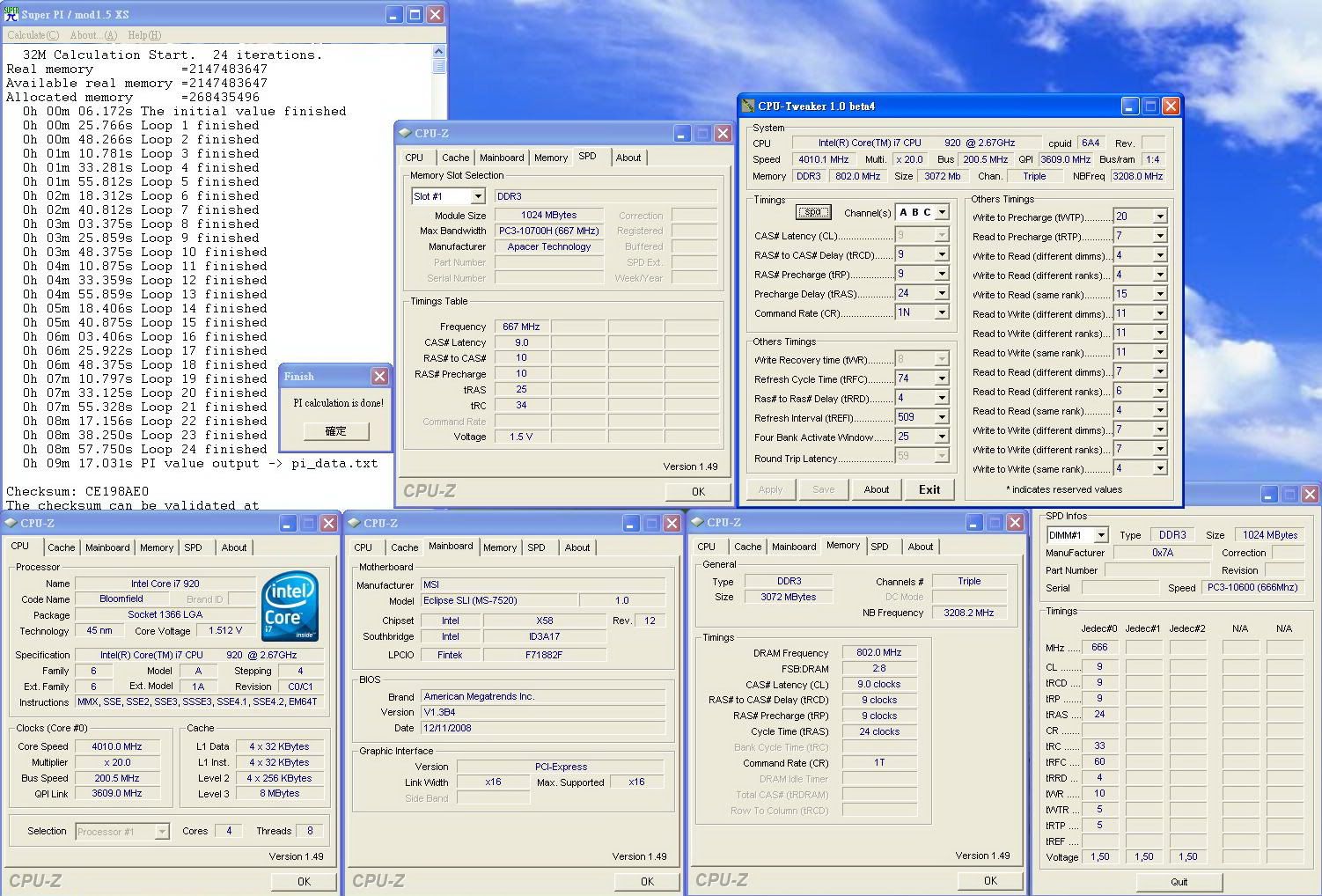The image size is (1322, 896).
Task: Minimize the CPU-Tweaker window
Action: point(1130,106)
